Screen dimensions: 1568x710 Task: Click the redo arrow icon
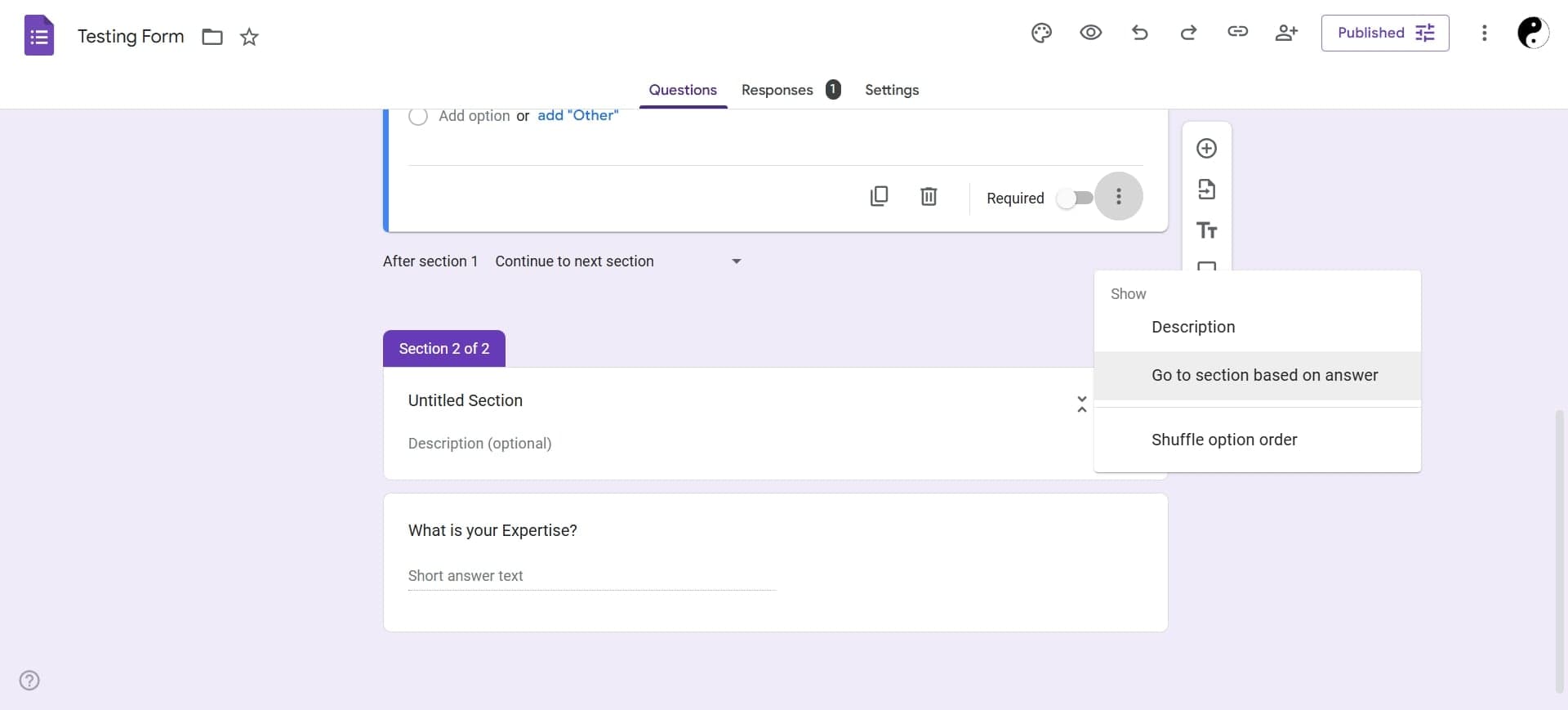pyautogui.click(x=1188, y=33)
